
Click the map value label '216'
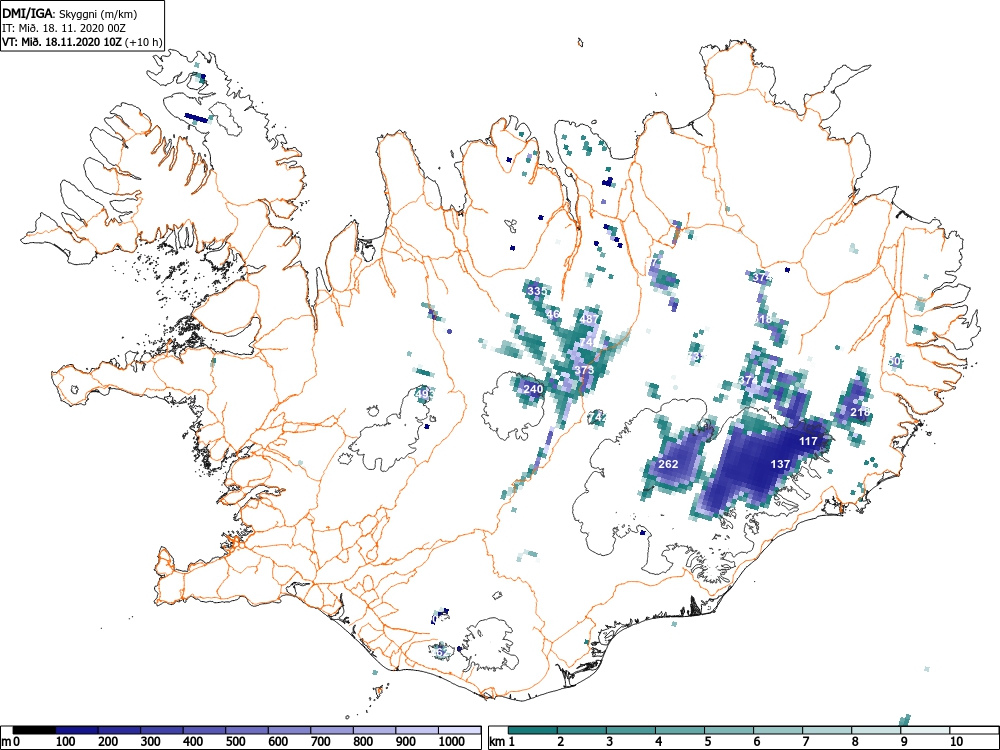pyautogui.click(x=860, y=412)
